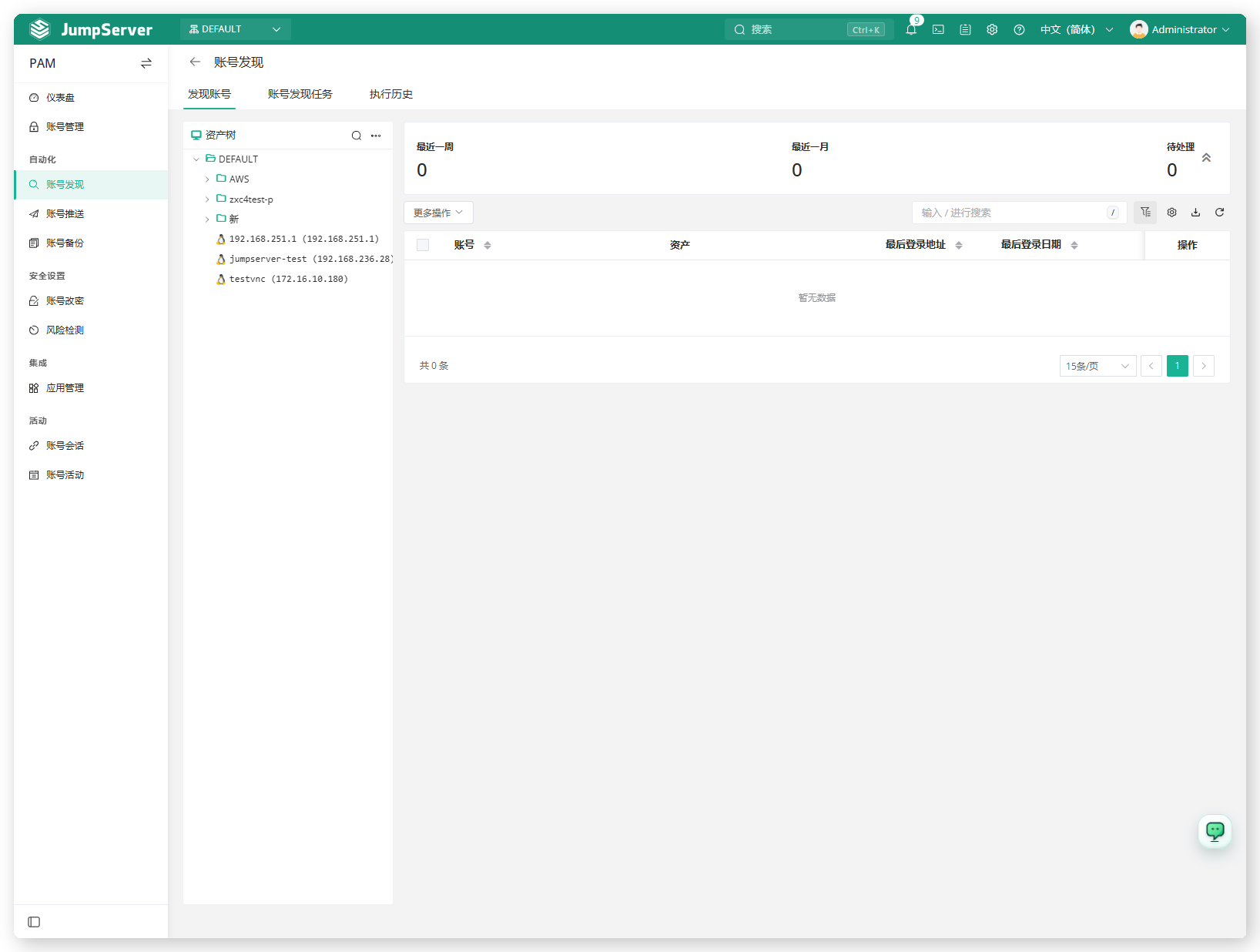Open asset tree more options ellipsis
Viewport: 1260px width, 952px height.
coord(376,136)
